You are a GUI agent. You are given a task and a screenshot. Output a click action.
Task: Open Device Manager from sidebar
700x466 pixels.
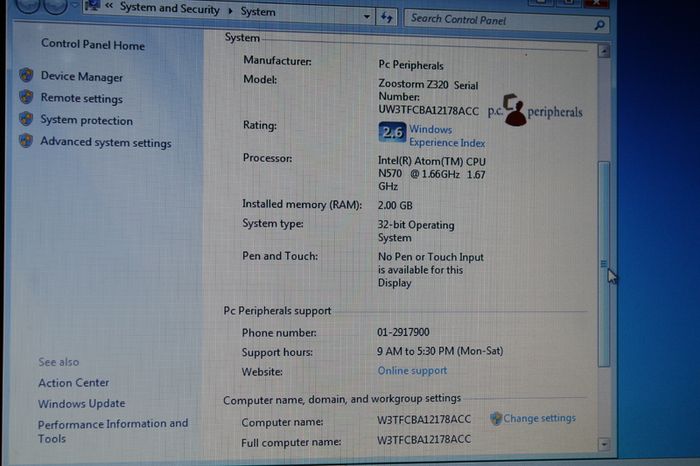point(81,77)
